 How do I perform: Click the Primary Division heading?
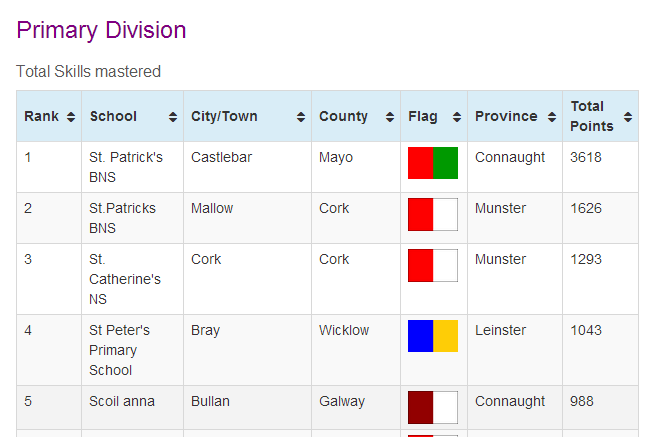point(101,30)
